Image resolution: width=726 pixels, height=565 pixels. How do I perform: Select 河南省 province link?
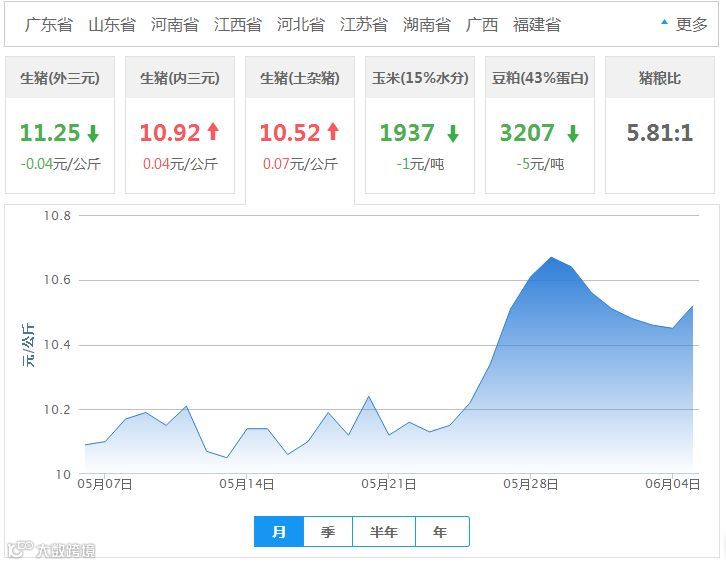click(x=175, y=25)
